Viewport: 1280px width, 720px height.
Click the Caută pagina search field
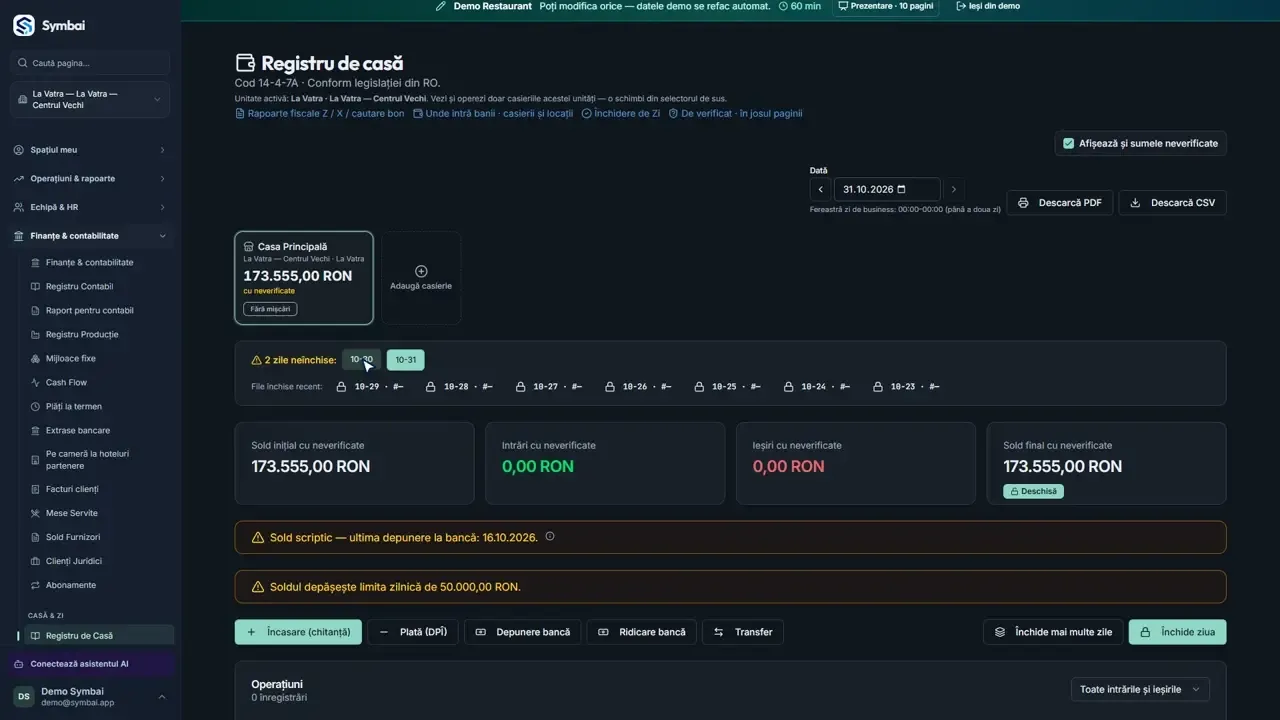point(90,63)
